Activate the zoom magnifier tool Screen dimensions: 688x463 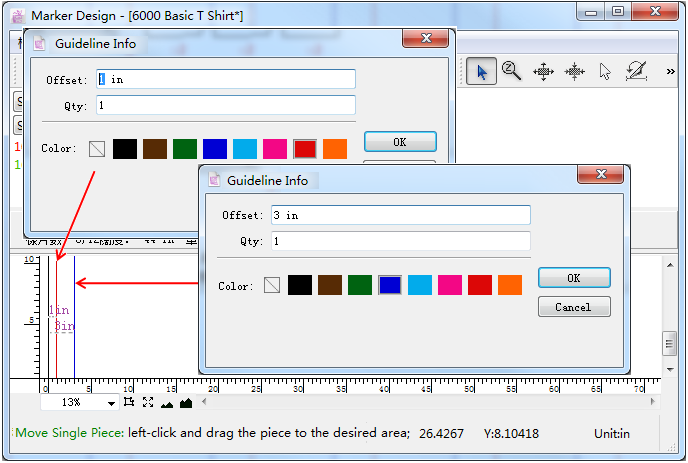click(512, 72)
